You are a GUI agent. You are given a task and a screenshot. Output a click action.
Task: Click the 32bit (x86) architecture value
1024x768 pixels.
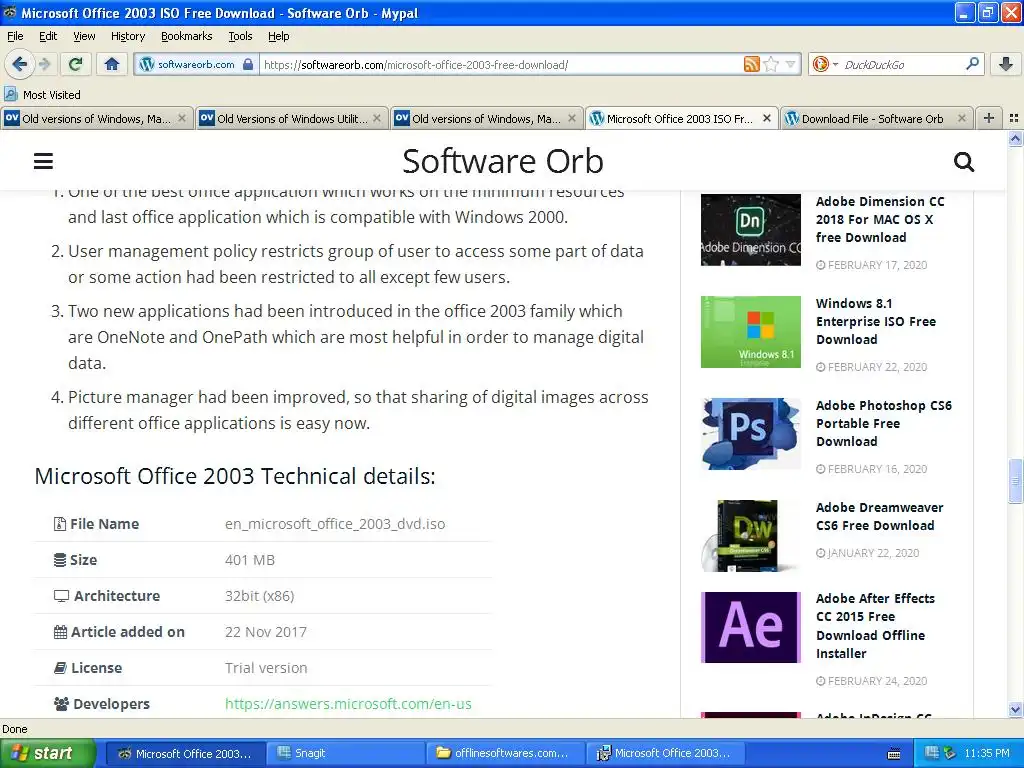tap(259, 596)
